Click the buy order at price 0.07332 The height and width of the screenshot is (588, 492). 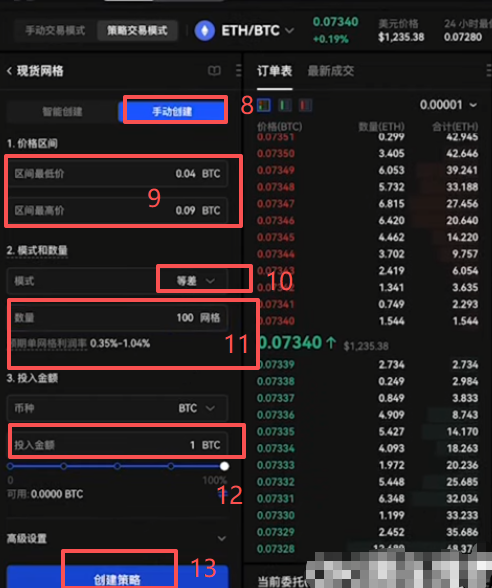(368, 482)
